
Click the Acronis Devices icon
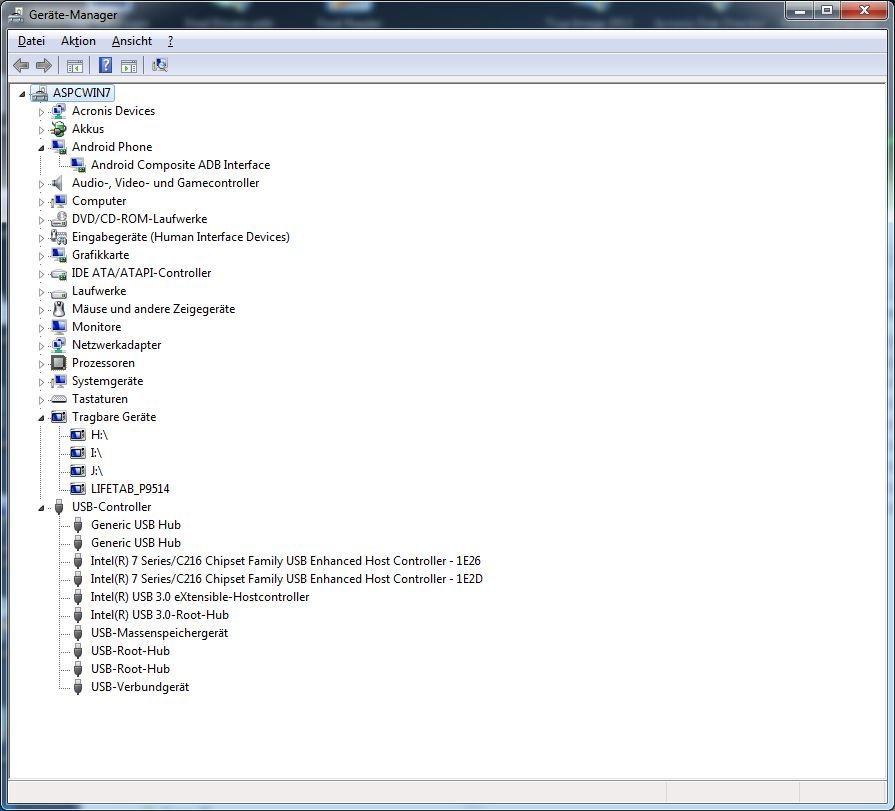pos(58,111)
